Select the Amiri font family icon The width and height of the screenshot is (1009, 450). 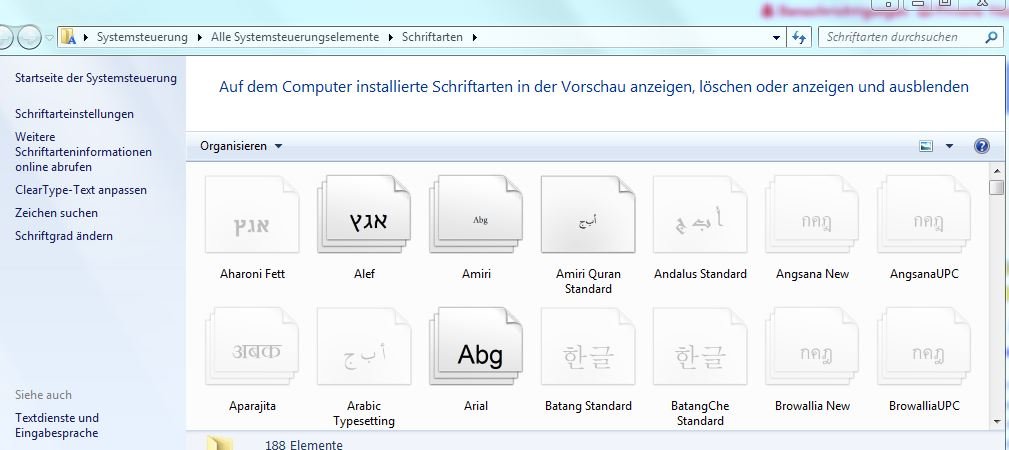(x=476, y=214)
